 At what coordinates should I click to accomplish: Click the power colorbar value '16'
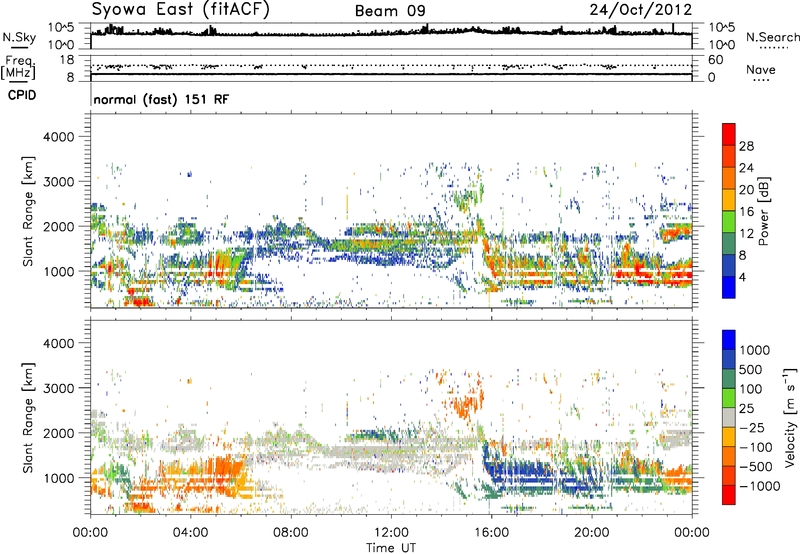746,212
